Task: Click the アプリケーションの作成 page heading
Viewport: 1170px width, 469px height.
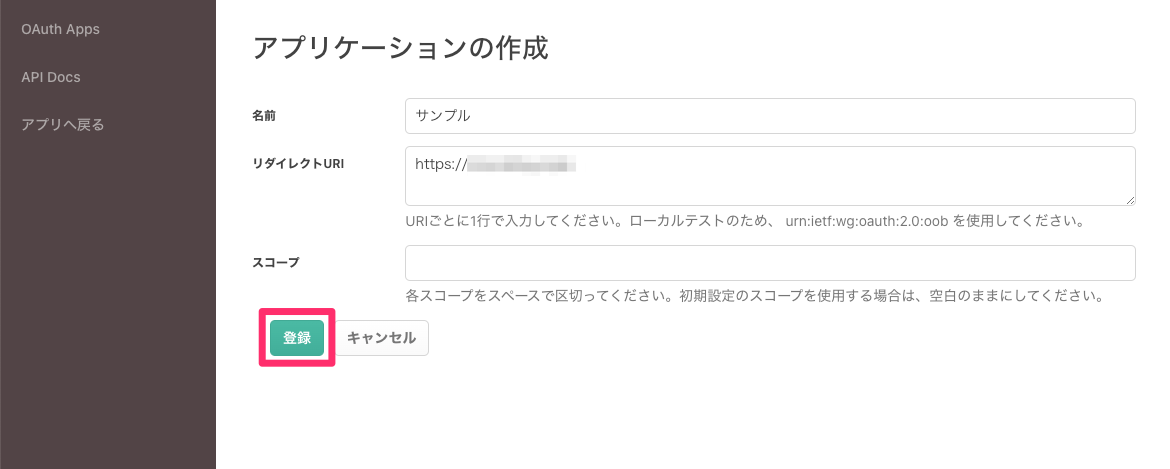Action: [x=400, y=48]
